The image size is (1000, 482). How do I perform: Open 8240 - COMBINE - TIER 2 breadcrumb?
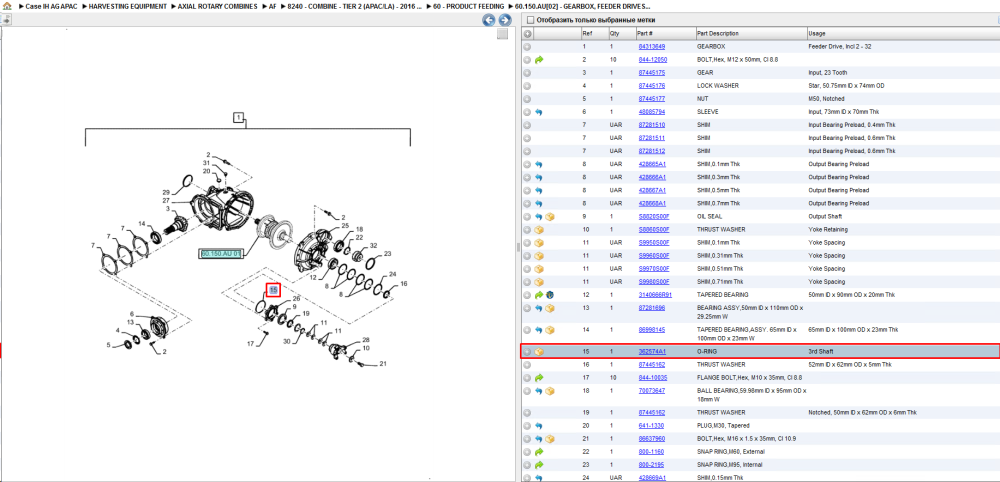click(355, 6)
